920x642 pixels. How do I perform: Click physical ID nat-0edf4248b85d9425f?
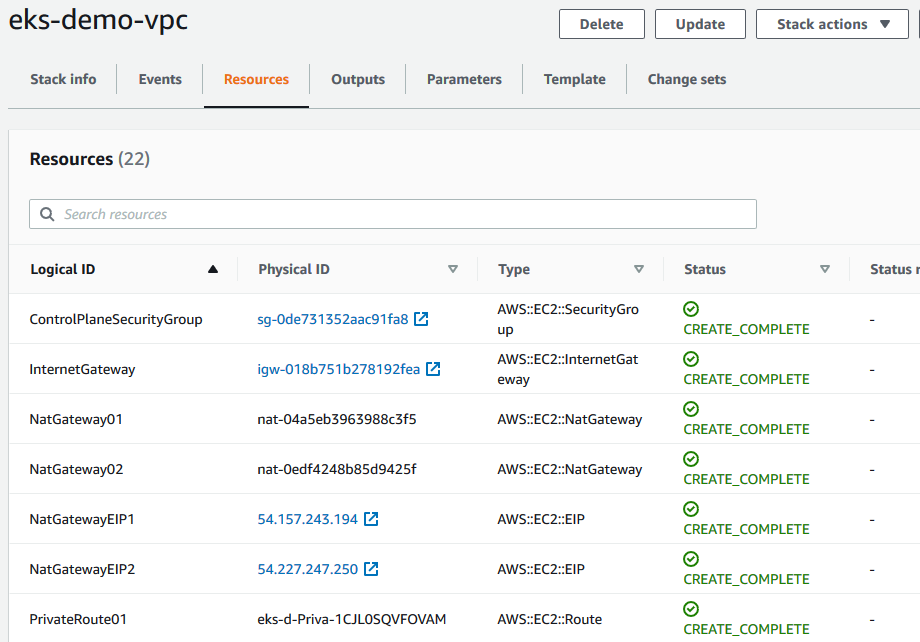pyautogui.click(x=337, y=469)
